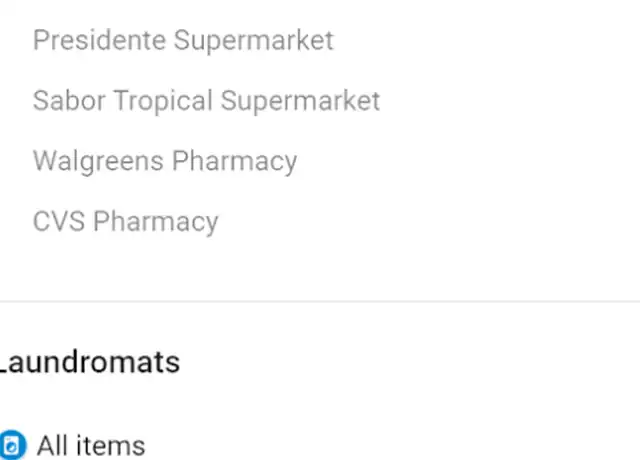Click the blue laundromat washer icon
The image size is (640, 460).
12,445
